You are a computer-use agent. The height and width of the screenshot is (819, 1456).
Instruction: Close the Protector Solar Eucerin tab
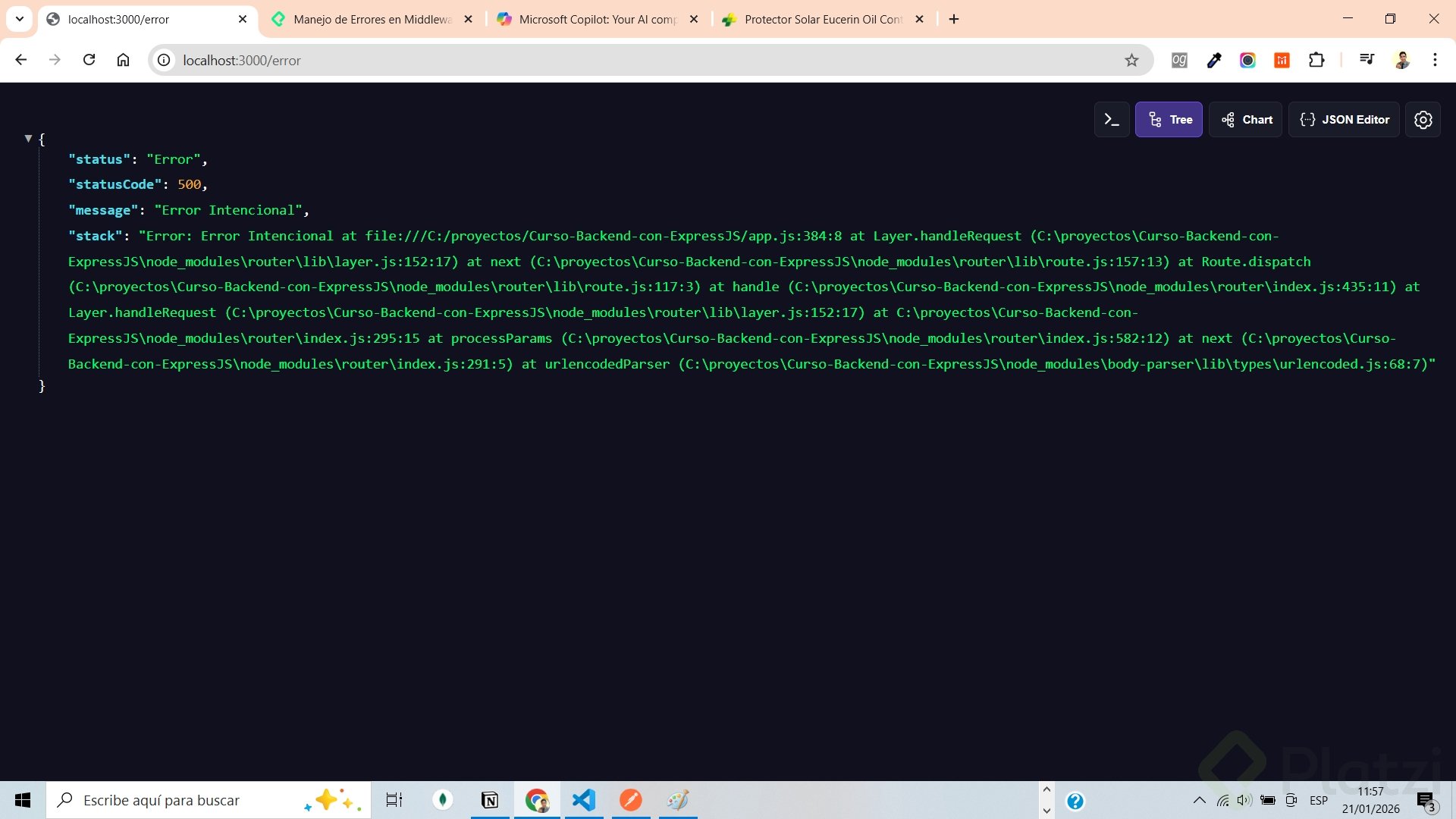[919, 20]
